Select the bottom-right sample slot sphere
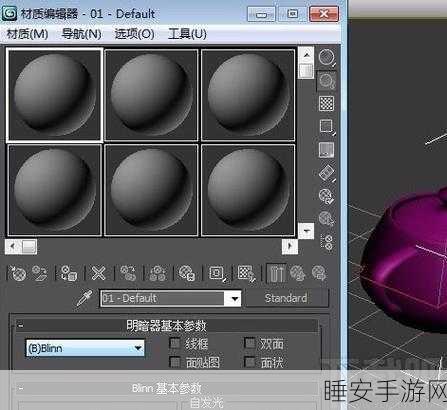This screenshot has height=410, width=447. [248, 190]
